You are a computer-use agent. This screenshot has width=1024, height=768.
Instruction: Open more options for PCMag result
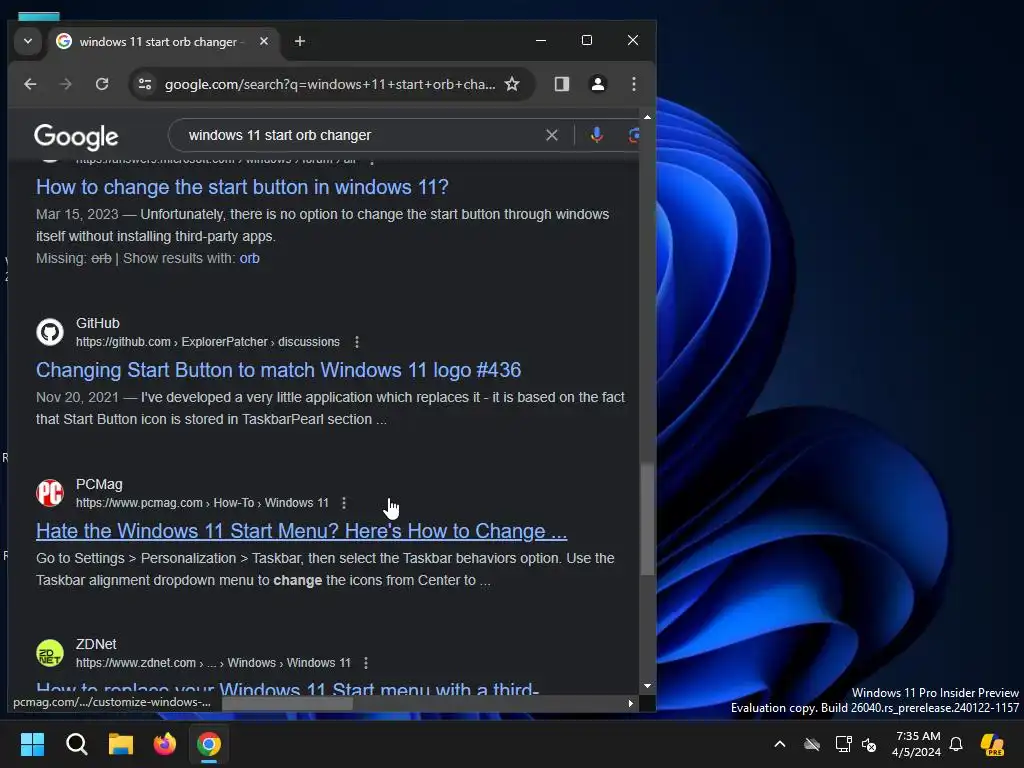click(344, 503)
